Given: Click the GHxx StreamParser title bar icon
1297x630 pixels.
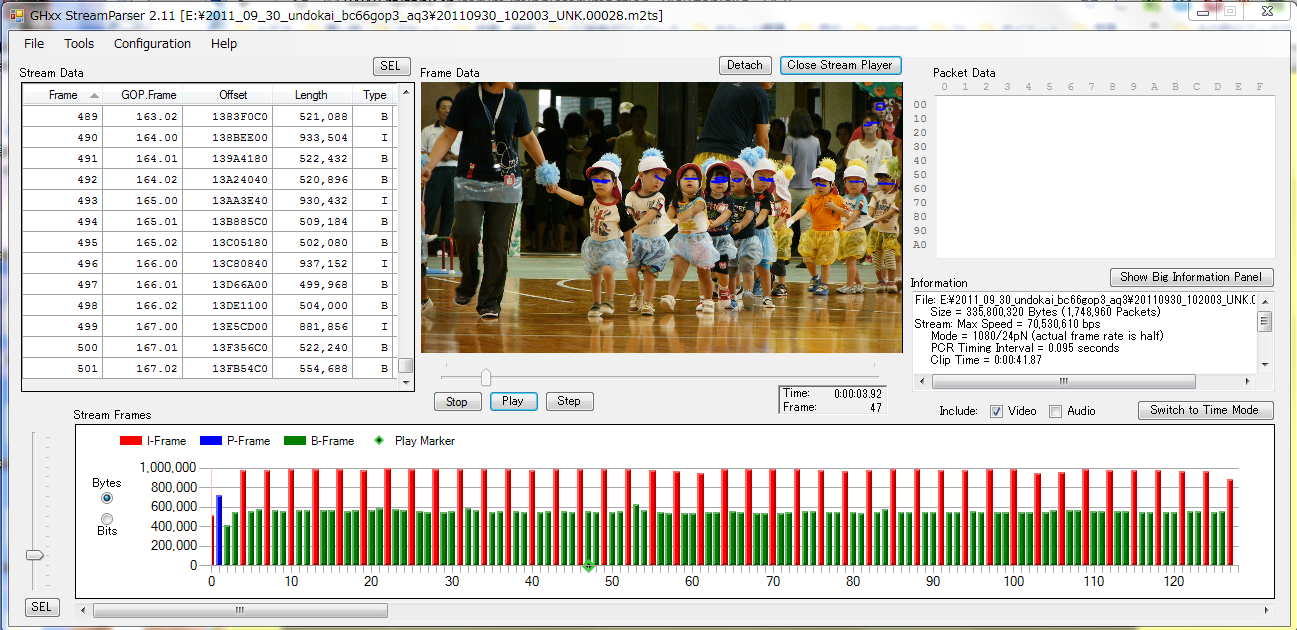Looking at the screenshot, I should pos(17,16).
